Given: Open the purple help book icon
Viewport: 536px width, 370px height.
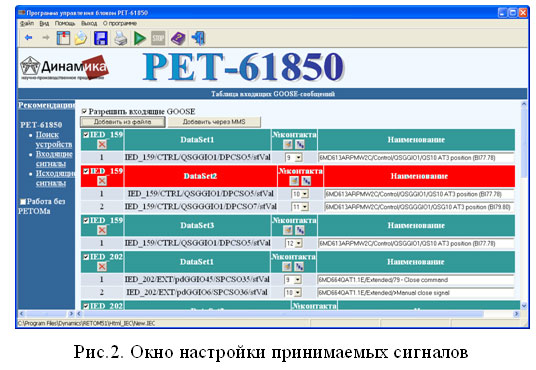Looking at the screenshot, I should coord(178,38).
